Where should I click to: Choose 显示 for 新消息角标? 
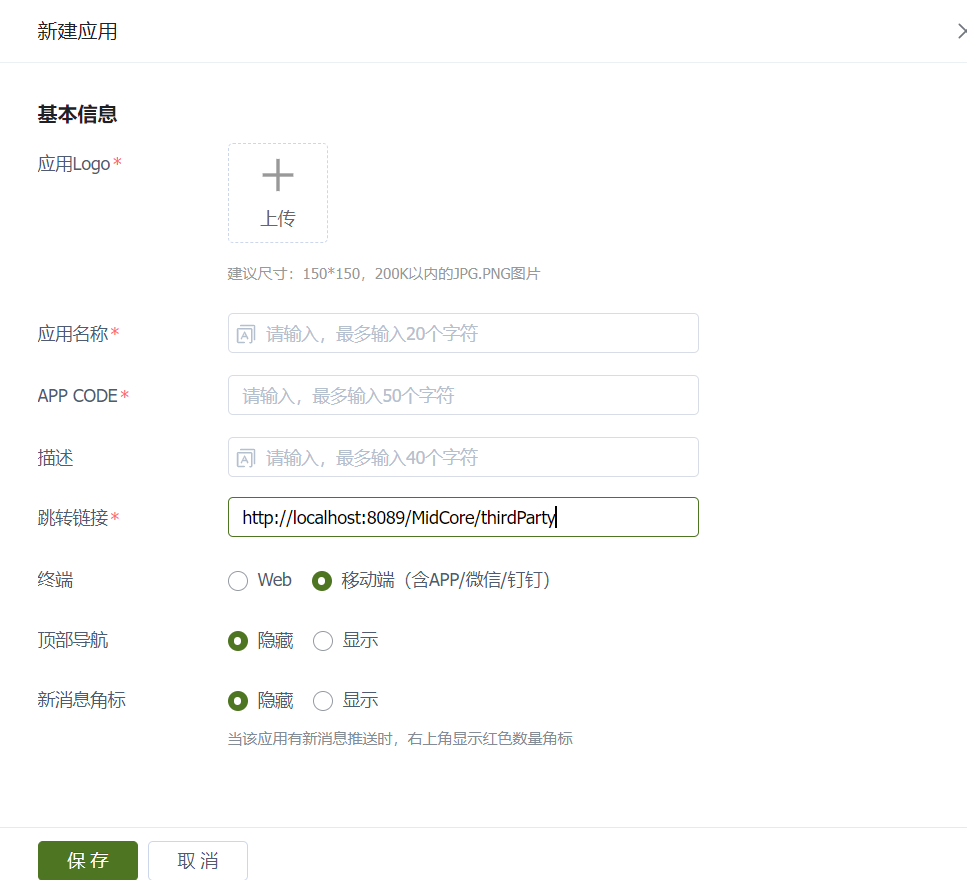coord(323,701)
